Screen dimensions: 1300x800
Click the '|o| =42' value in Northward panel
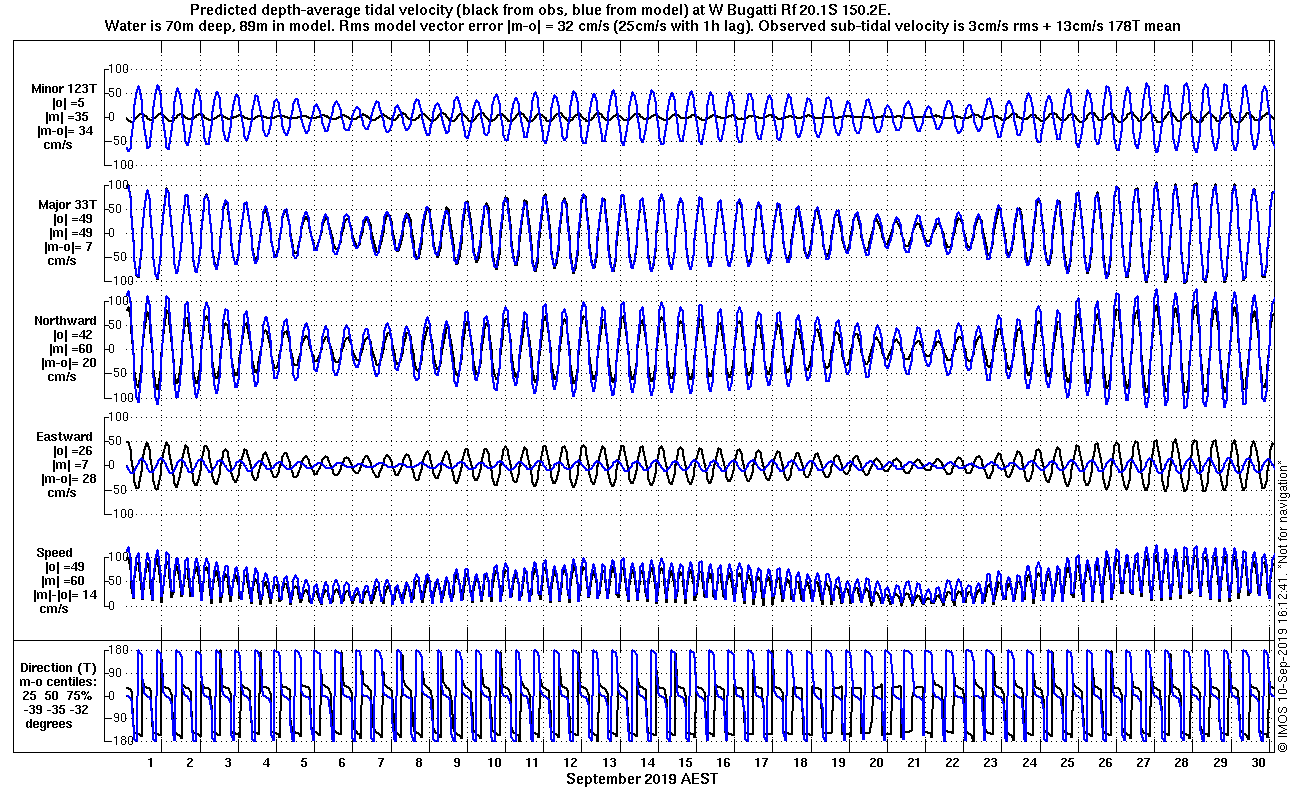tap(72, 335)
